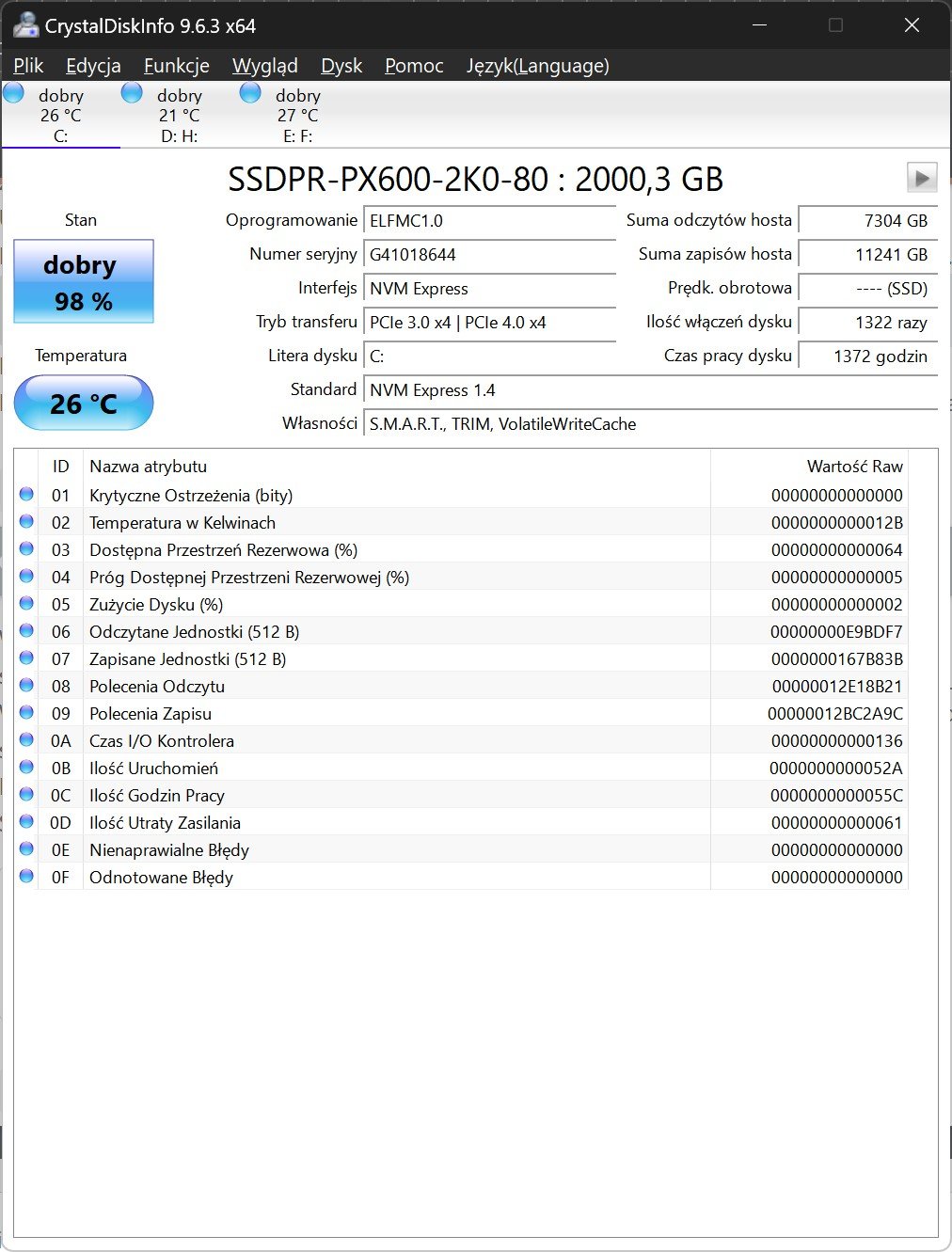
Task: Open the Wygląd menu
Action: coord(264,66)
